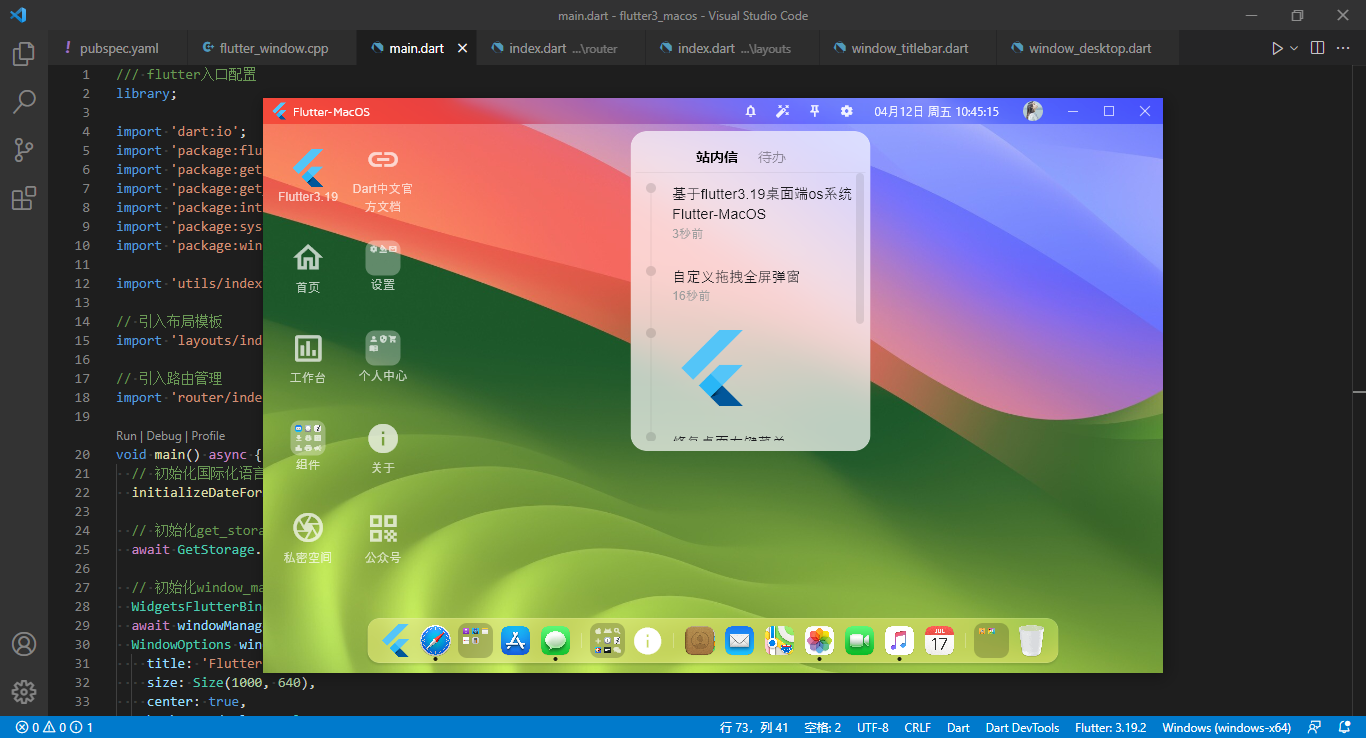The height and width of the screenshot is (738, 1366).
Task: Open the 工作台 workbench icon
Action: click(307, 350)
